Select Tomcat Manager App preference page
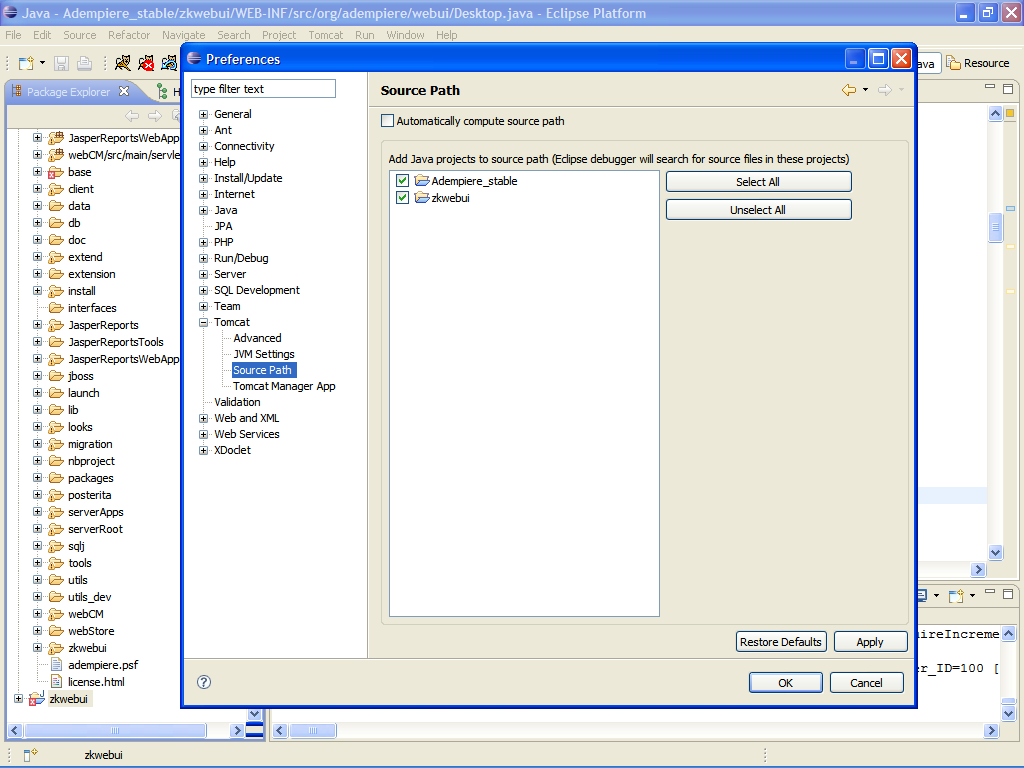Image resolution: width=1024 pixels, height=768 pixels. [284, 386]
